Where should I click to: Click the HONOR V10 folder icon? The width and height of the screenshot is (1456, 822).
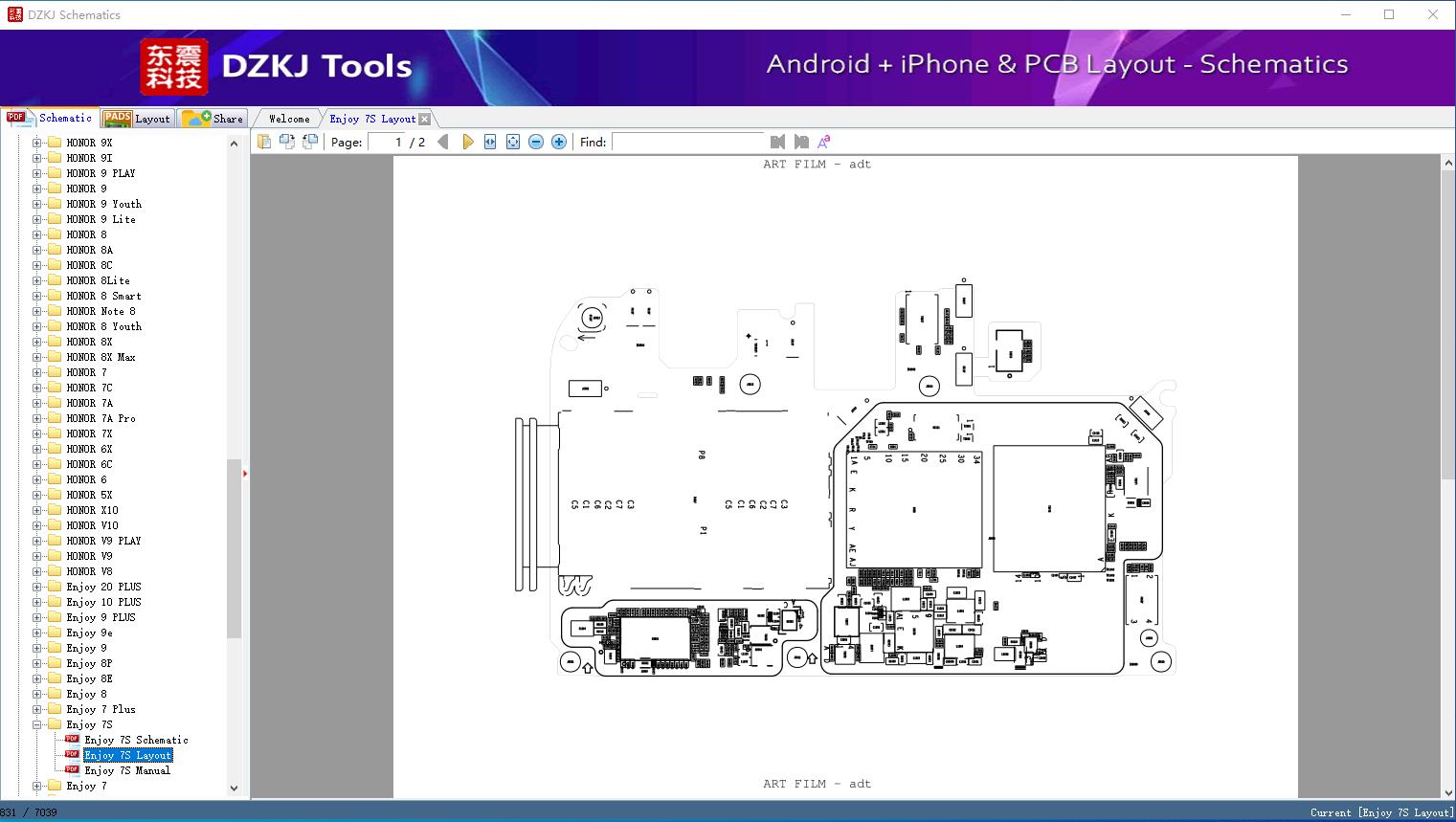click(x=55, y=525)
